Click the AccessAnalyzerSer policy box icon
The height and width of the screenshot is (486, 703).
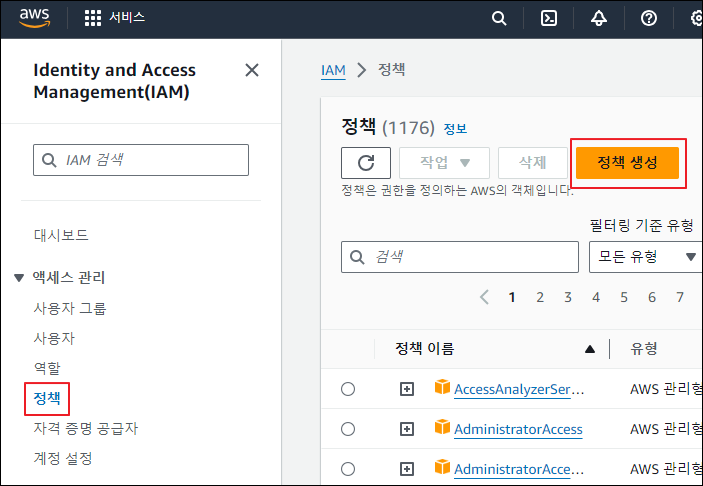coord(442,387)
